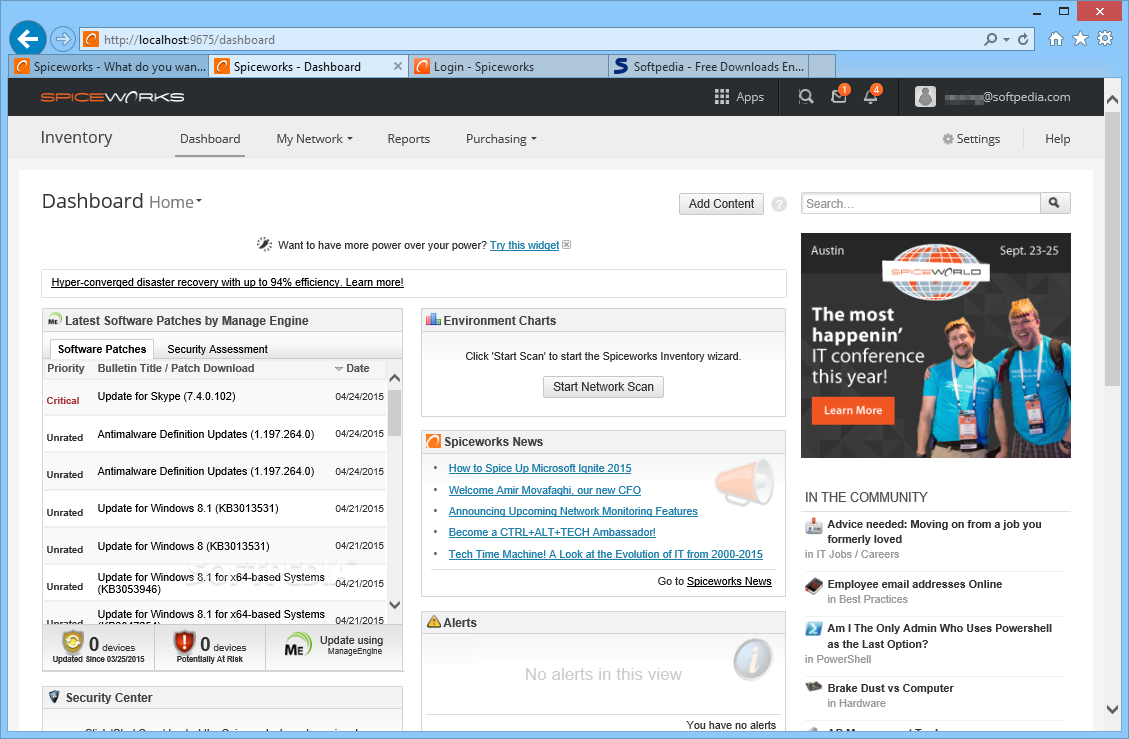Go back with the browser back arrow
Viewport: 1129px width, 739px height.
(27, 38)
